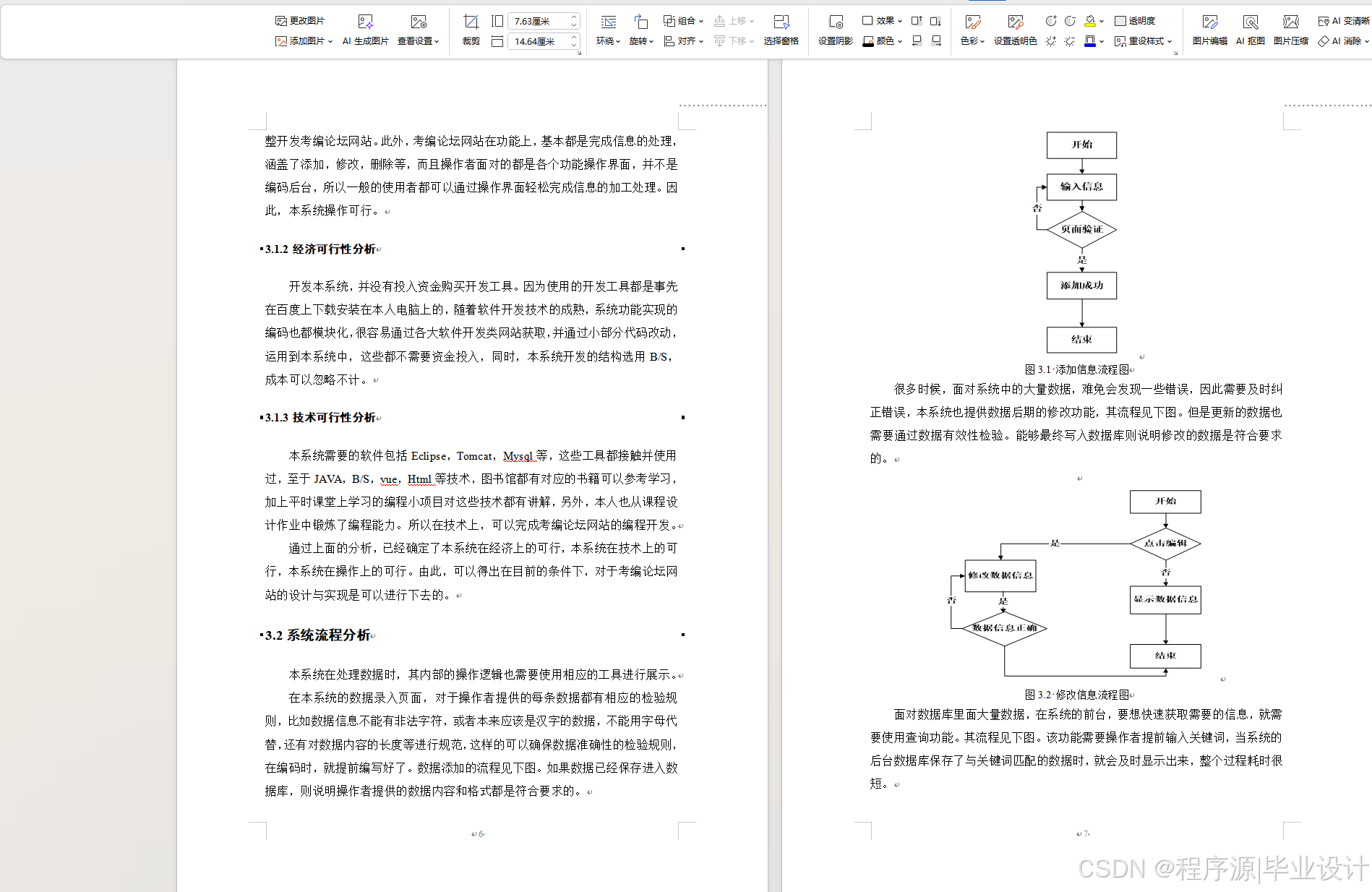The width and height of the screenshot is (1372, 892).
Task: Open AI 消除 erase dropdown
Action: [x=1343, y=41]
